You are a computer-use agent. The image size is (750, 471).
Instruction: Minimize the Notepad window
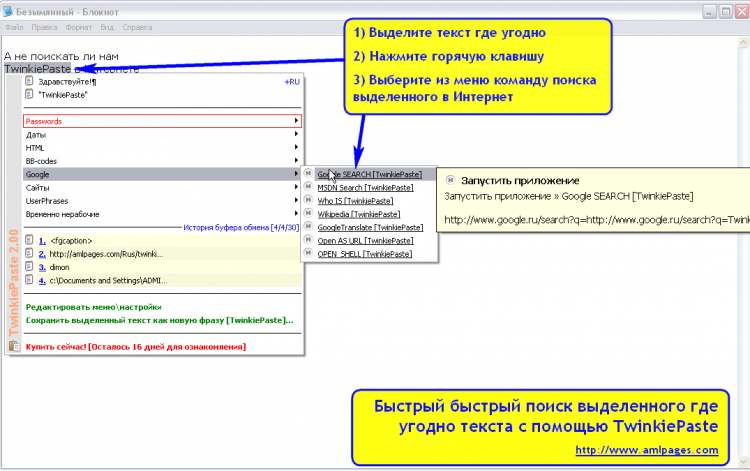click(x=709, y=11)
